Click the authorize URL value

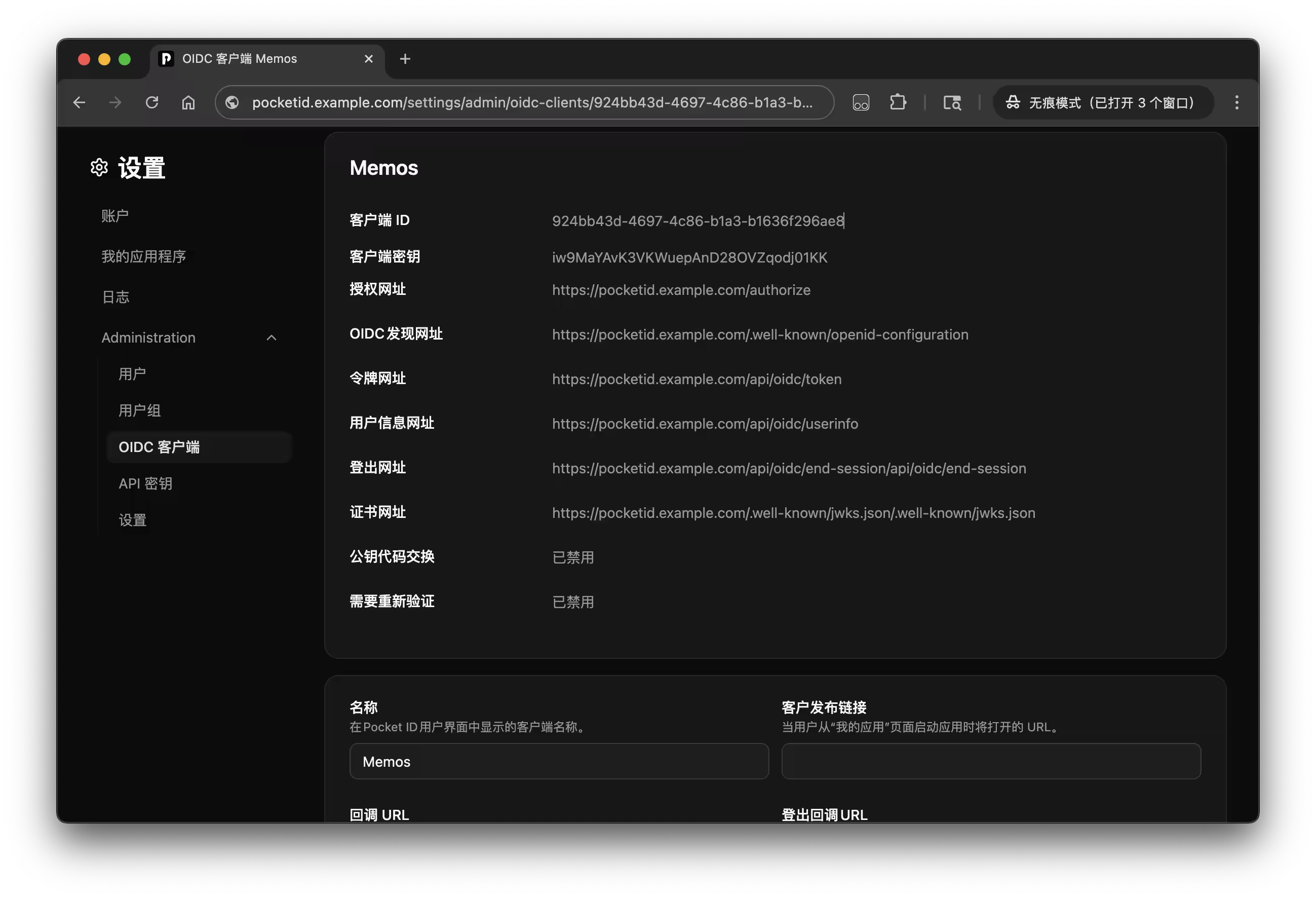pos(681,290)
